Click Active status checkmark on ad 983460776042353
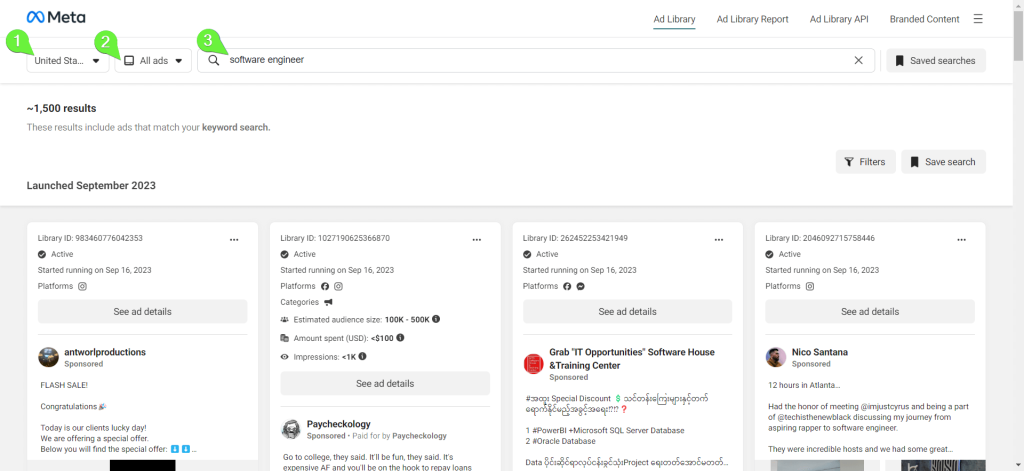1024x471 pixels. coord(42,254)
